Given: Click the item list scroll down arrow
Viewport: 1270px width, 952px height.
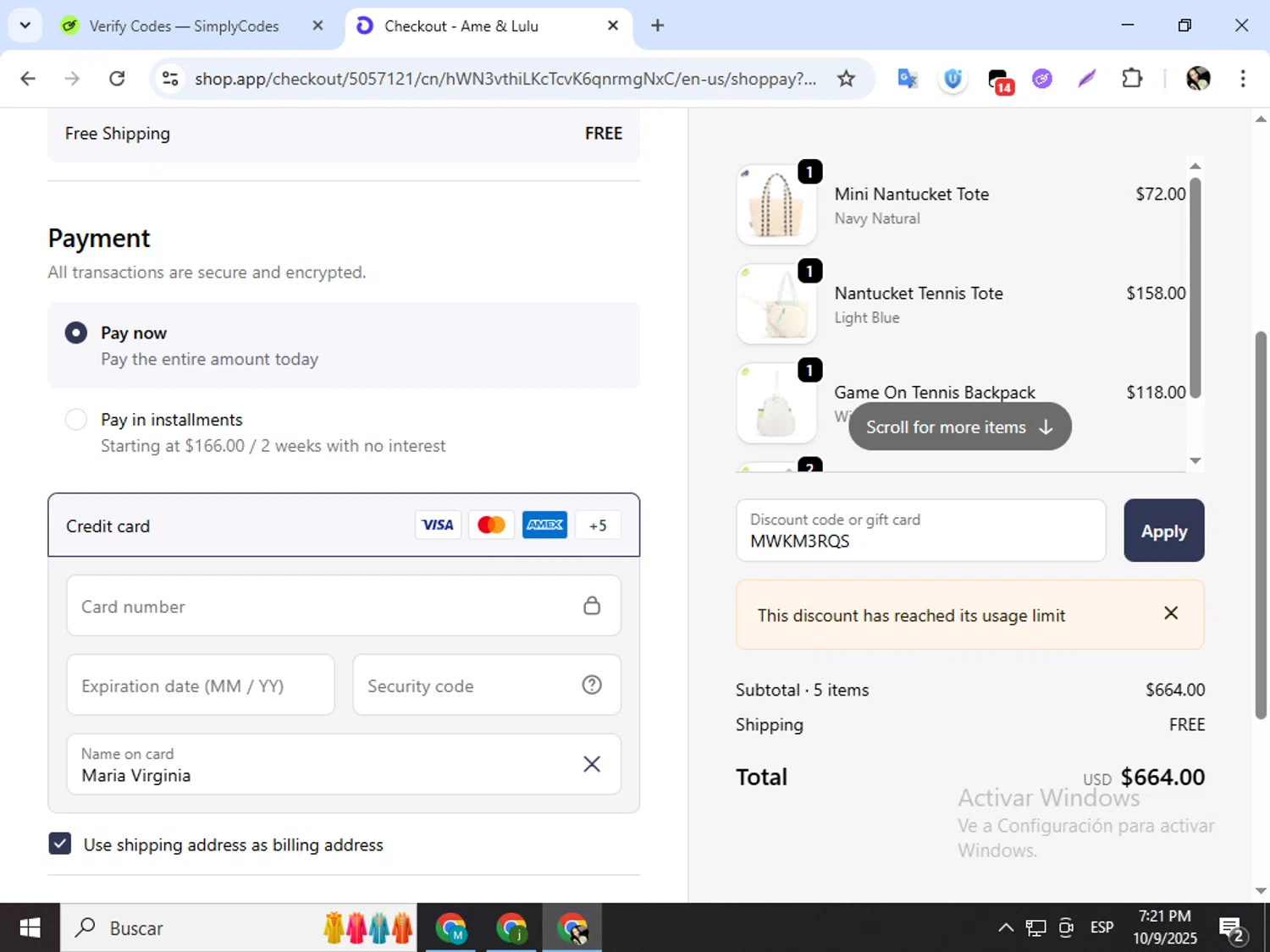Looking at the screenshot, I should 1195,460.
